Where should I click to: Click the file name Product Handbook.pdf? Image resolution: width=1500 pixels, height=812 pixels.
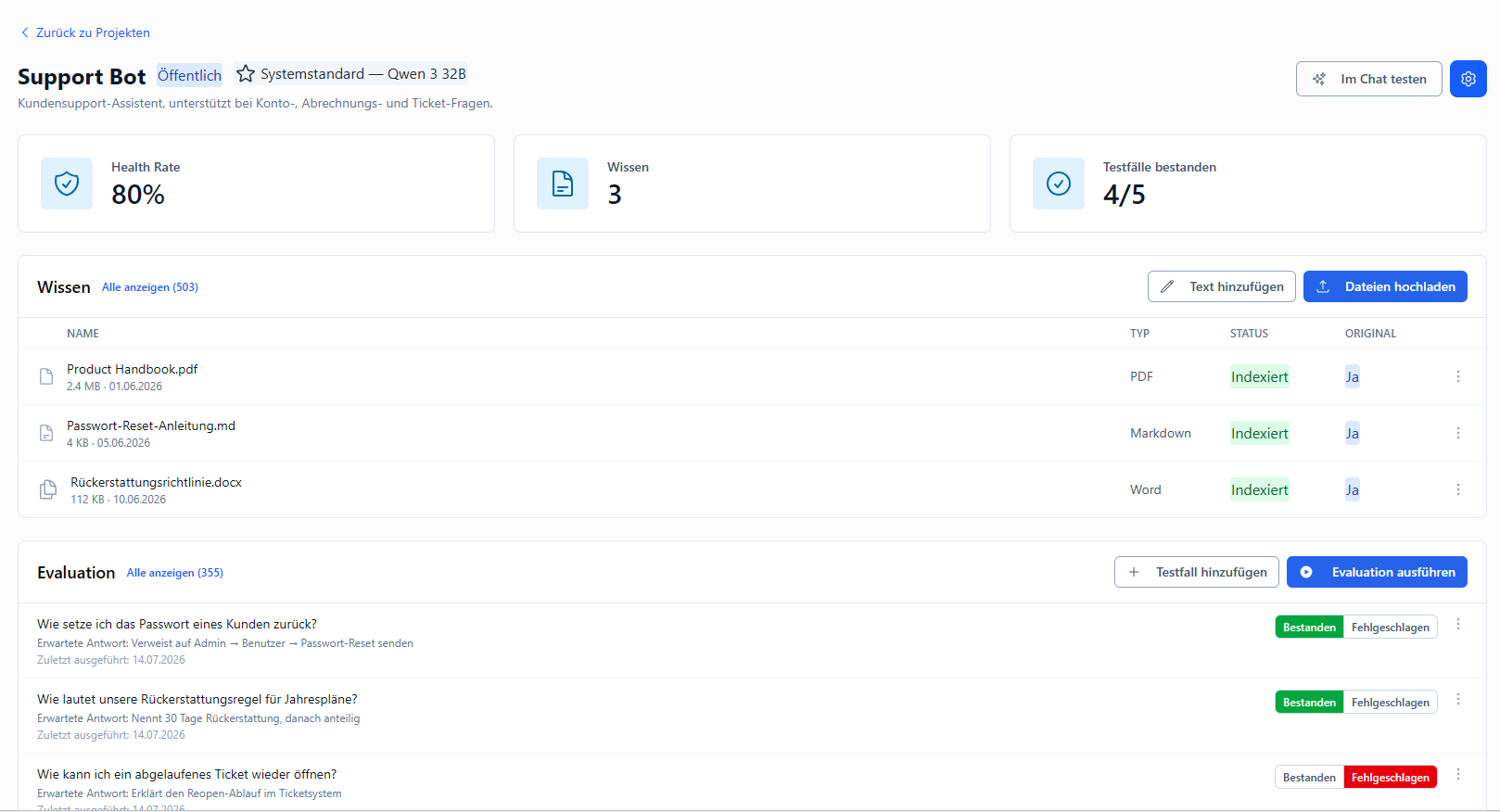pyautogui.click(x=133, y=369)
